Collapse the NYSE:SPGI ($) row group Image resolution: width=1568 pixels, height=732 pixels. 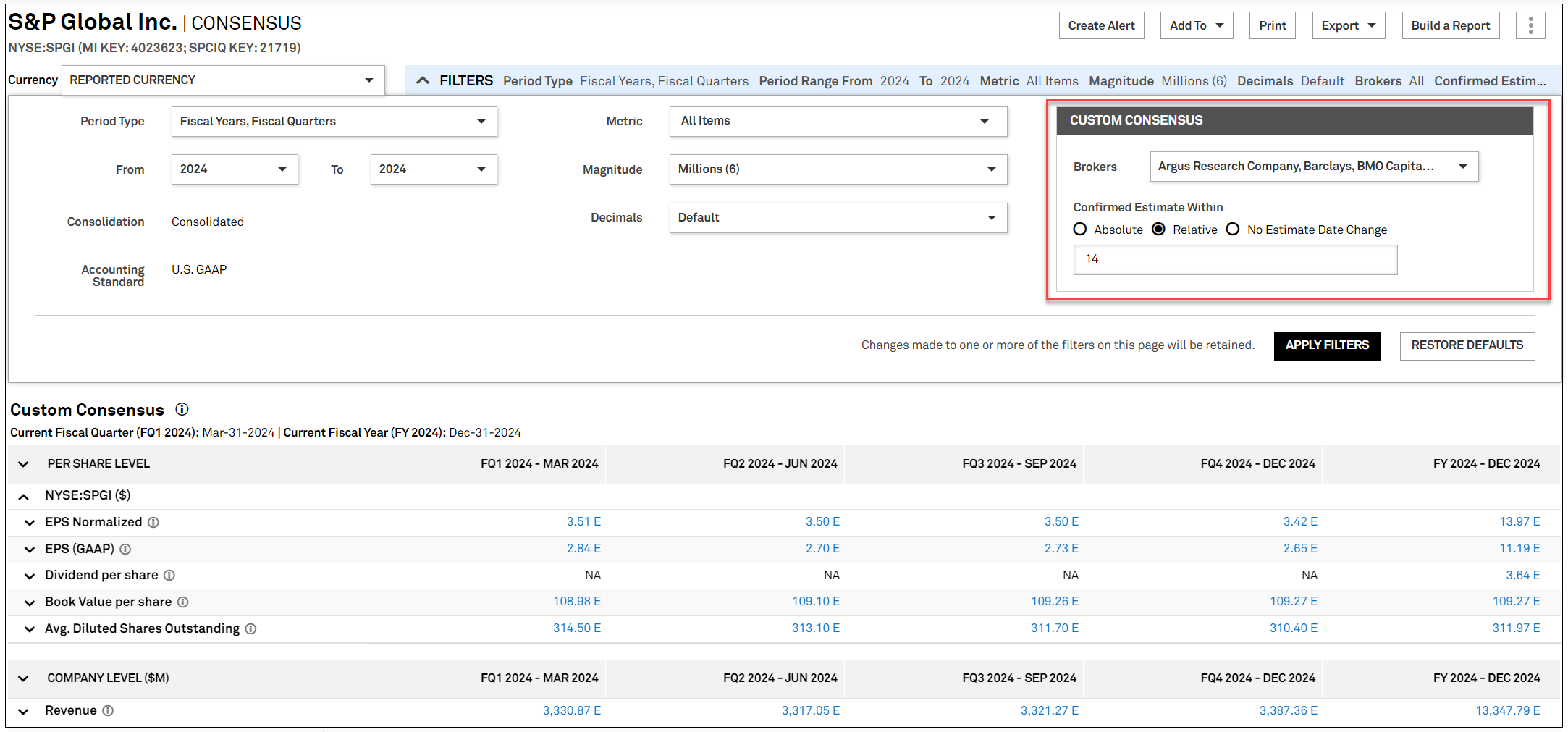coord(24,497)
